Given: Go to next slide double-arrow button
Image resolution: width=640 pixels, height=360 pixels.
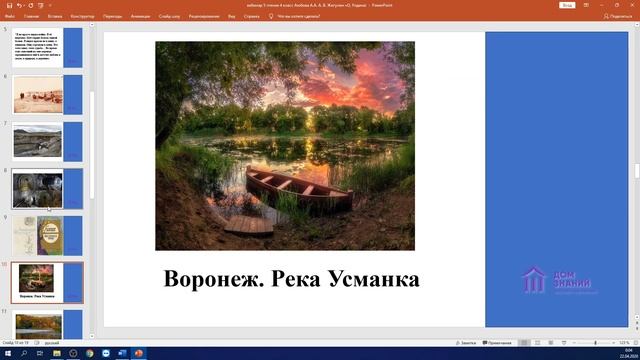Looking at the screenshot, I should click(637, 328).
